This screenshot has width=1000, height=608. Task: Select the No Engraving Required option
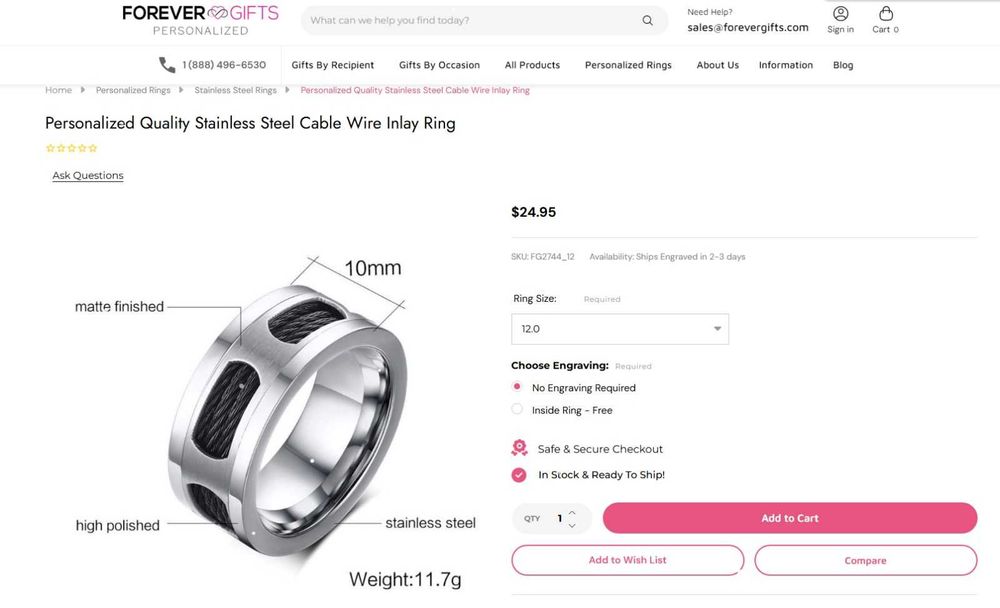click(x=517, y=387)
